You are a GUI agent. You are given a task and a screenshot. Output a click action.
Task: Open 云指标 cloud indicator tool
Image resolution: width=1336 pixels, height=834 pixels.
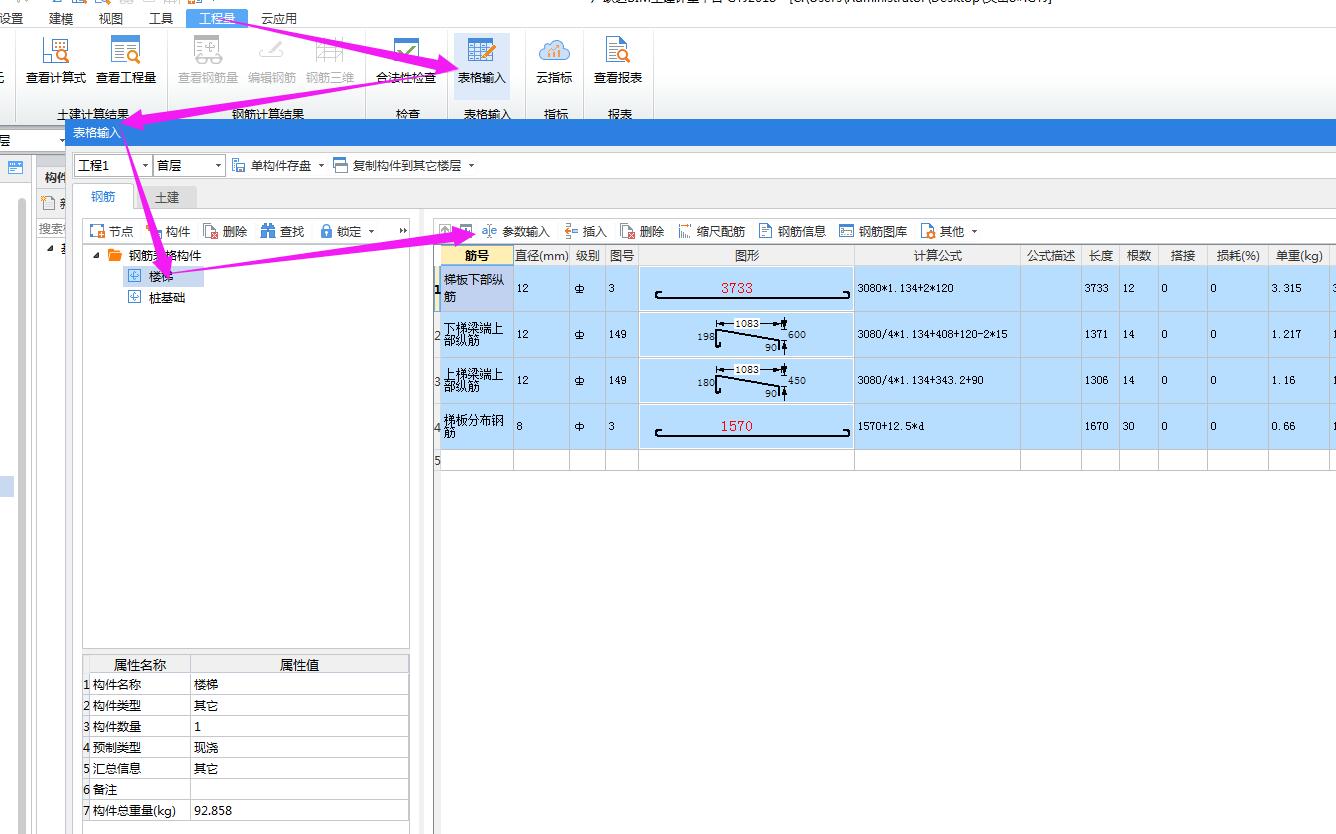click(x=554, y=60)
